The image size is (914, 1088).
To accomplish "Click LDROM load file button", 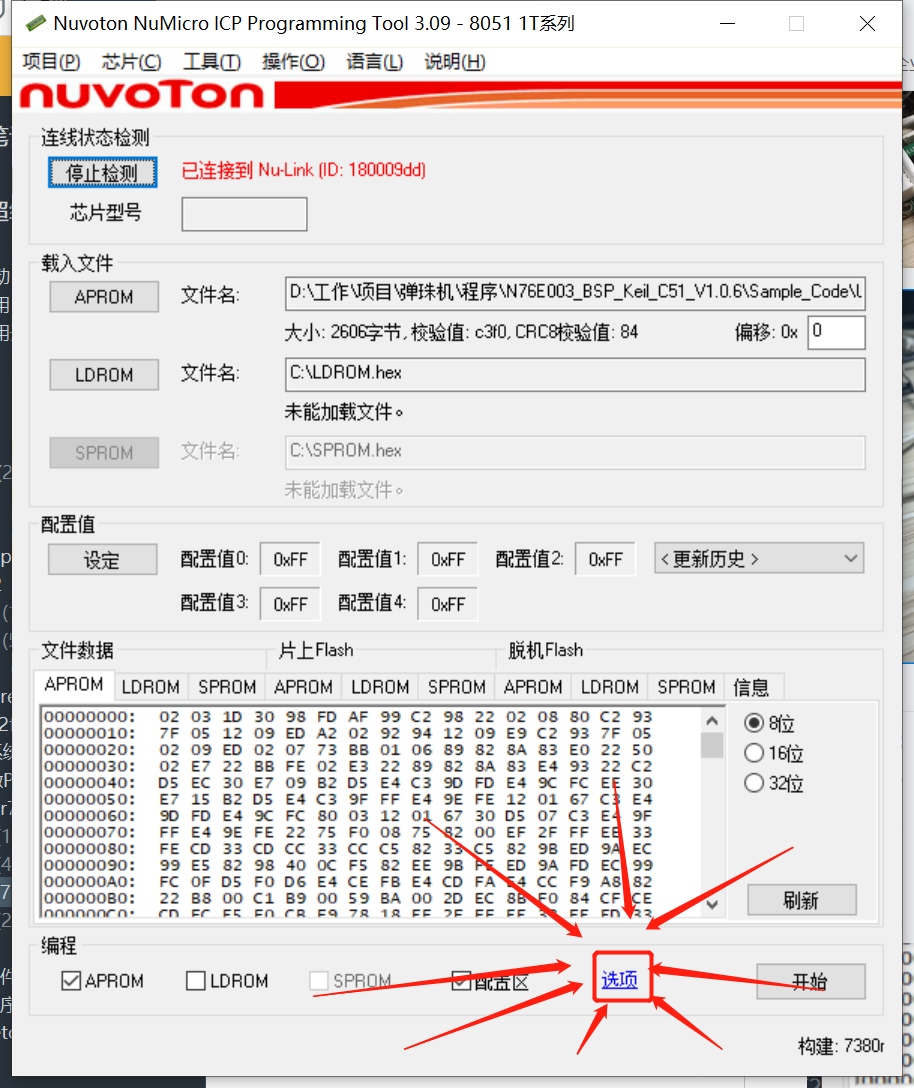I will pos(104,375).
